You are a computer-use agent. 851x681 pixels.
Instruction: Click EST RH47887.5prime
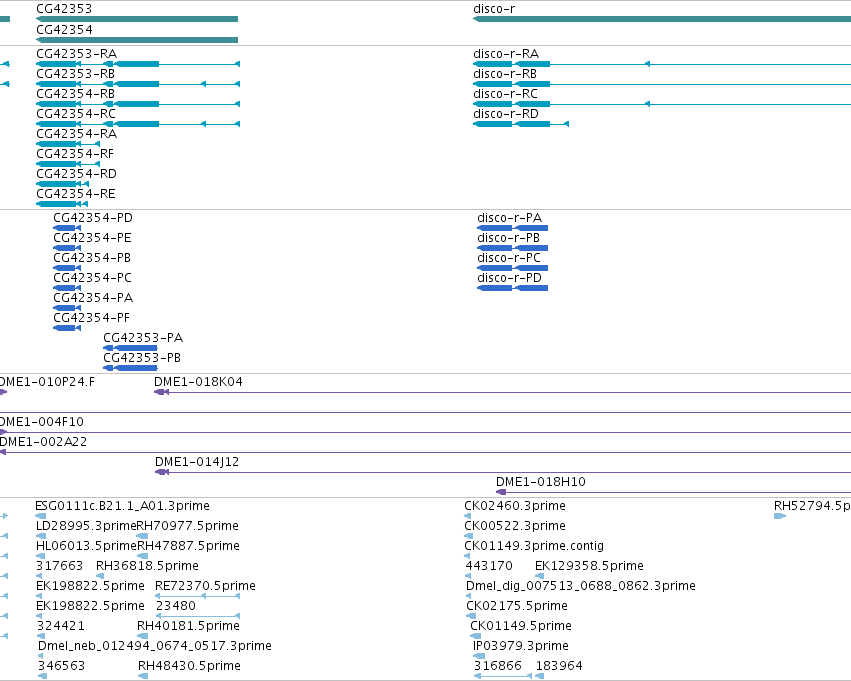188,546
